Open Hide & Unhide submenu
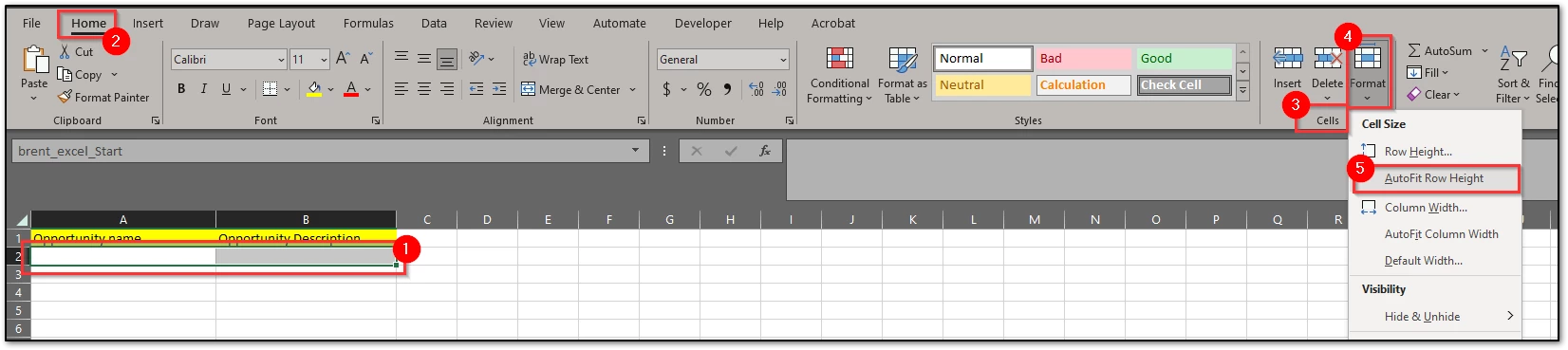This screenshot has width=1568, height=350. (x=1435, y=317)
